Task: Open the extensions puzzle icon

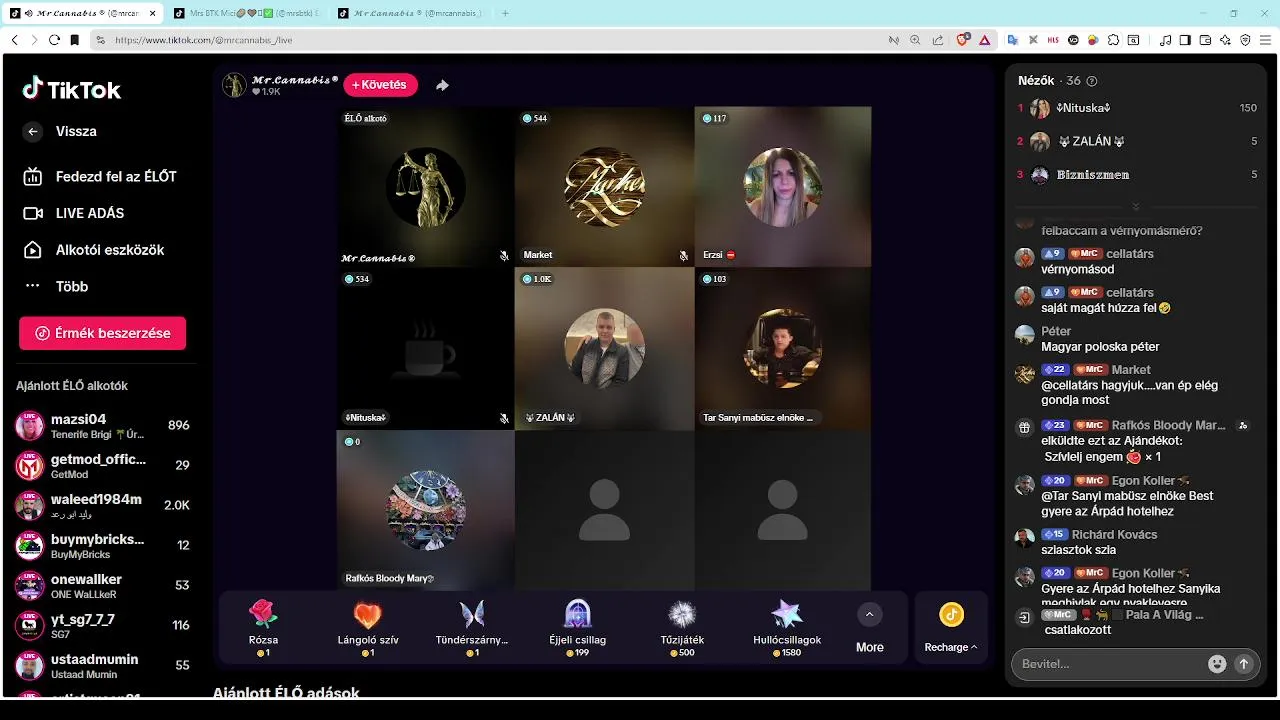Action: (1113, 40)
